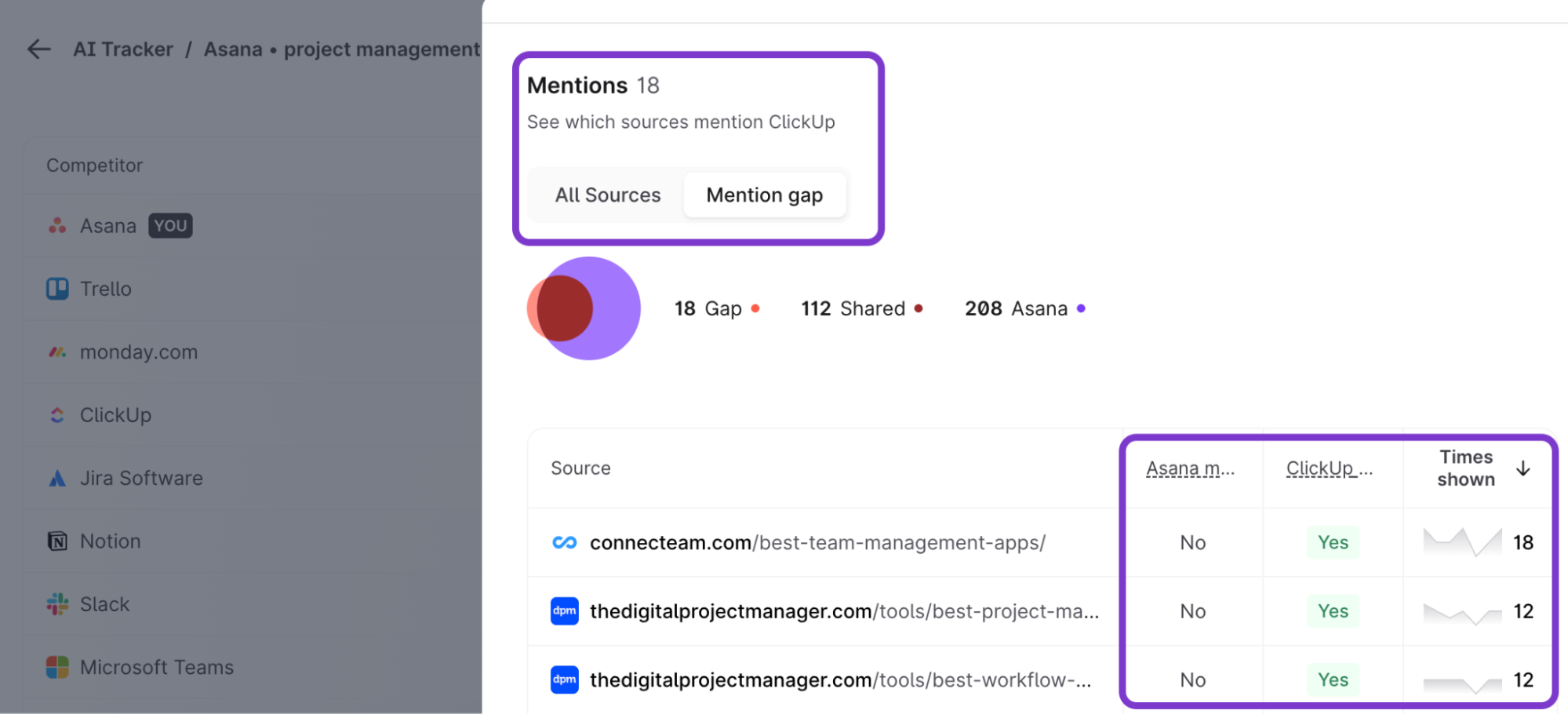Click the ClickUp logo in sidebar
1568x714 pixels.
[57, 415]
